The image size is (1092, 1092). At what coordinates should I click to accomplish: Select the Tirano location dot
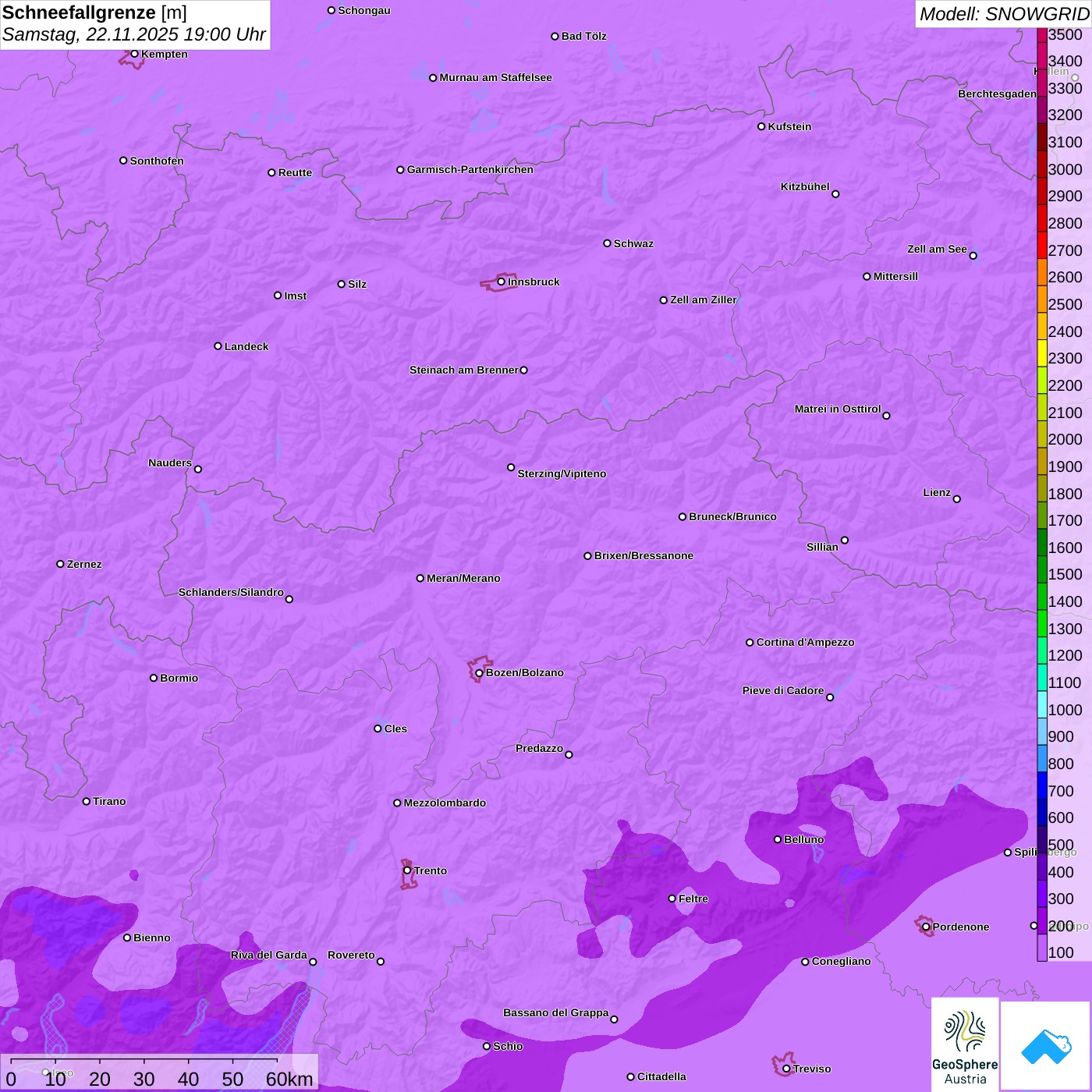pos(87,801)
